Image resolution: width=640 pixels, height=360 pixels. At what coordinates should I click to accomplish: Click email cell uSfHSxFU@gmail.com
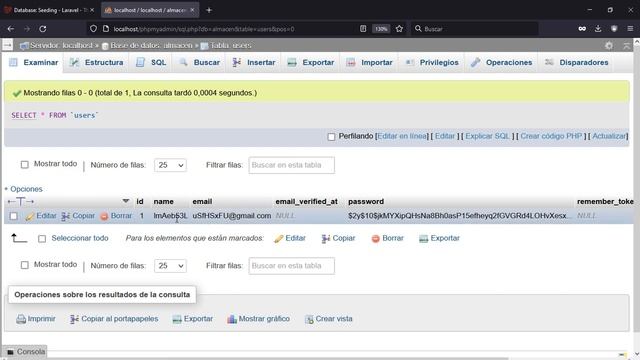click(x=231, y=216)
